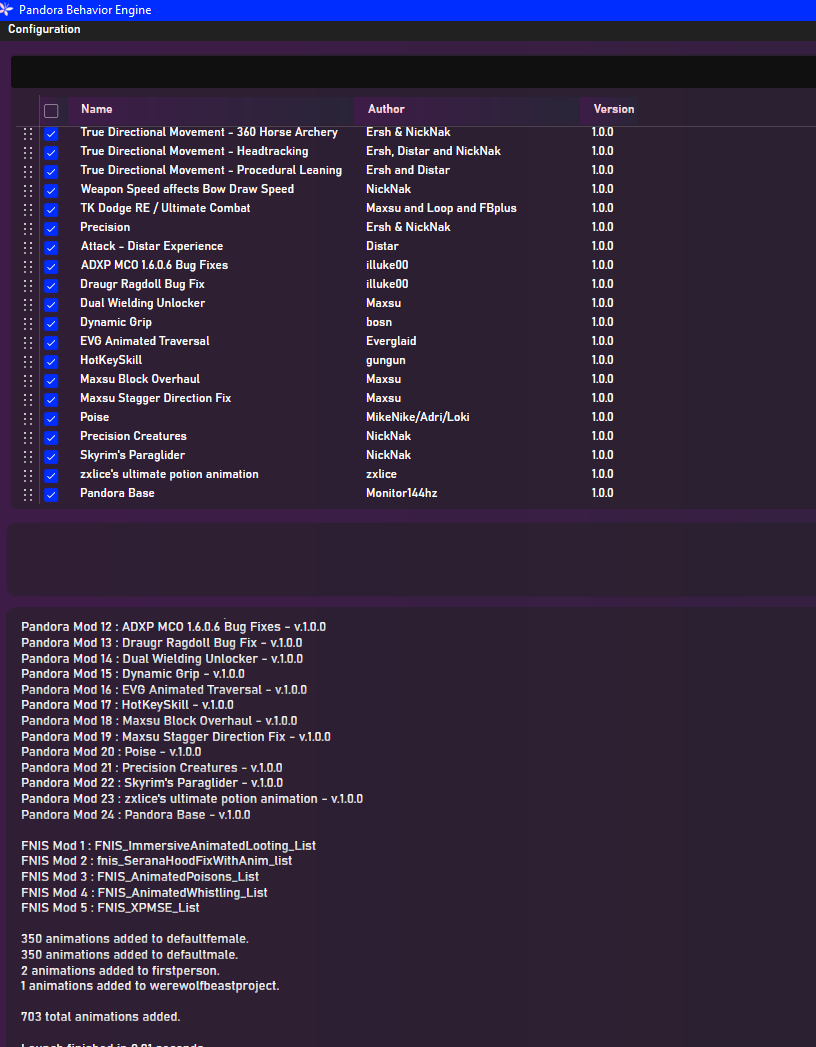This screenshot has height=1047, width=816.
Task: Click drag handle for Dynamic Grip row
Action: click(x=27, y=324)
